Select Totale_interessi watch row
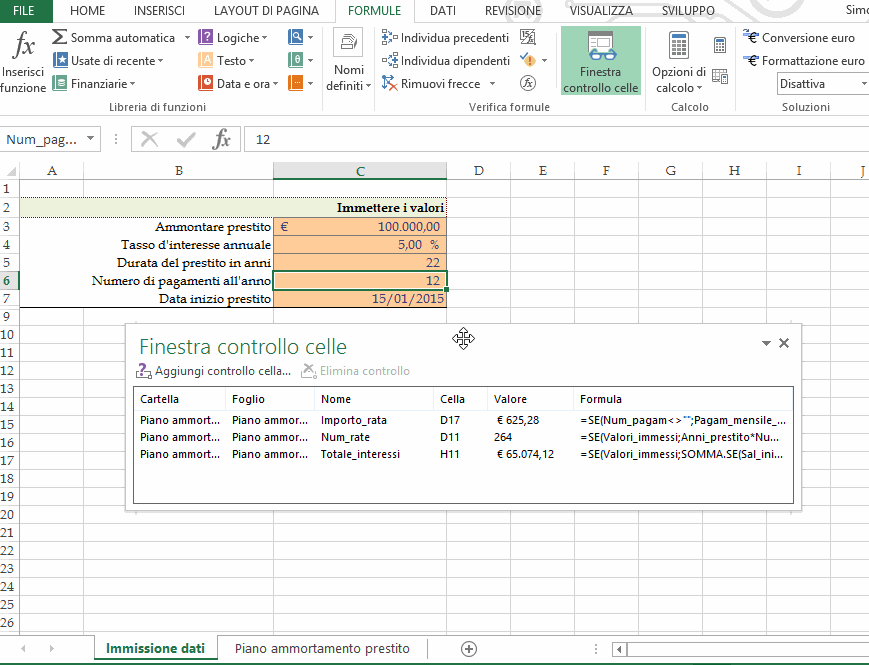The height and width of the screenshot is (665, 869). (x=463, y=454)
